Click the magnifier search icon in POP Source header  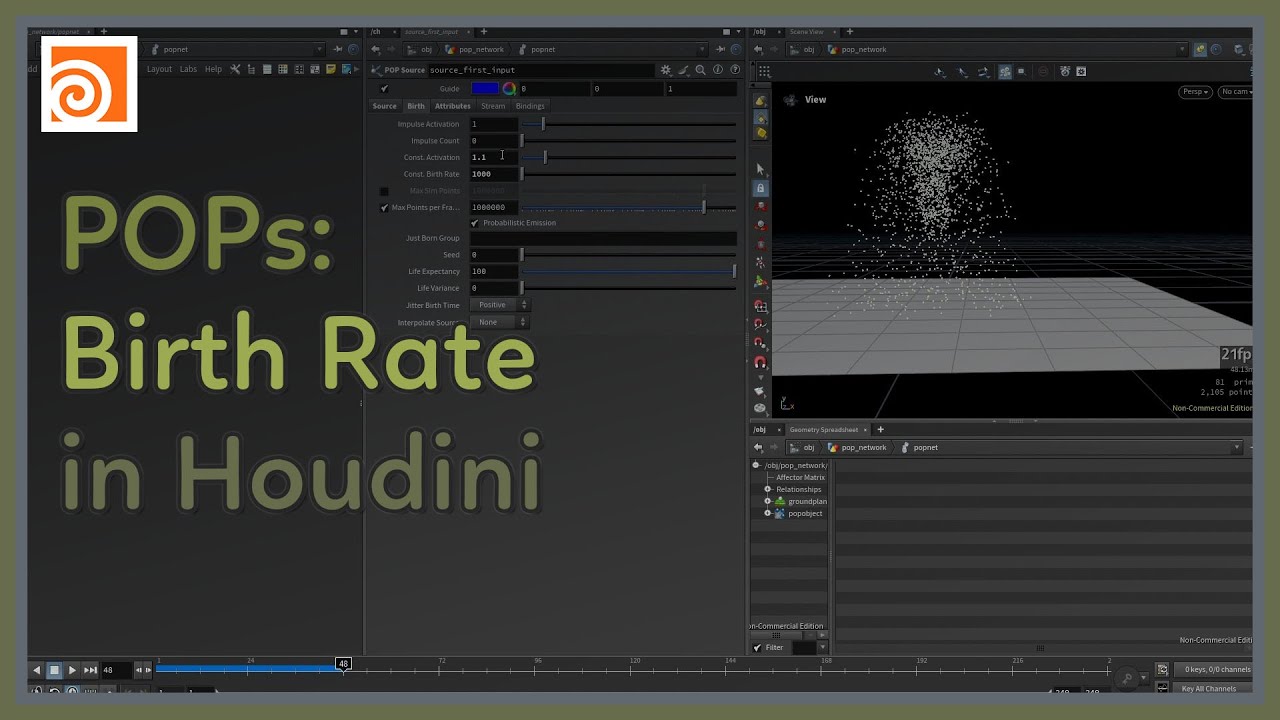pyautogui.click(x=701, y=70)
